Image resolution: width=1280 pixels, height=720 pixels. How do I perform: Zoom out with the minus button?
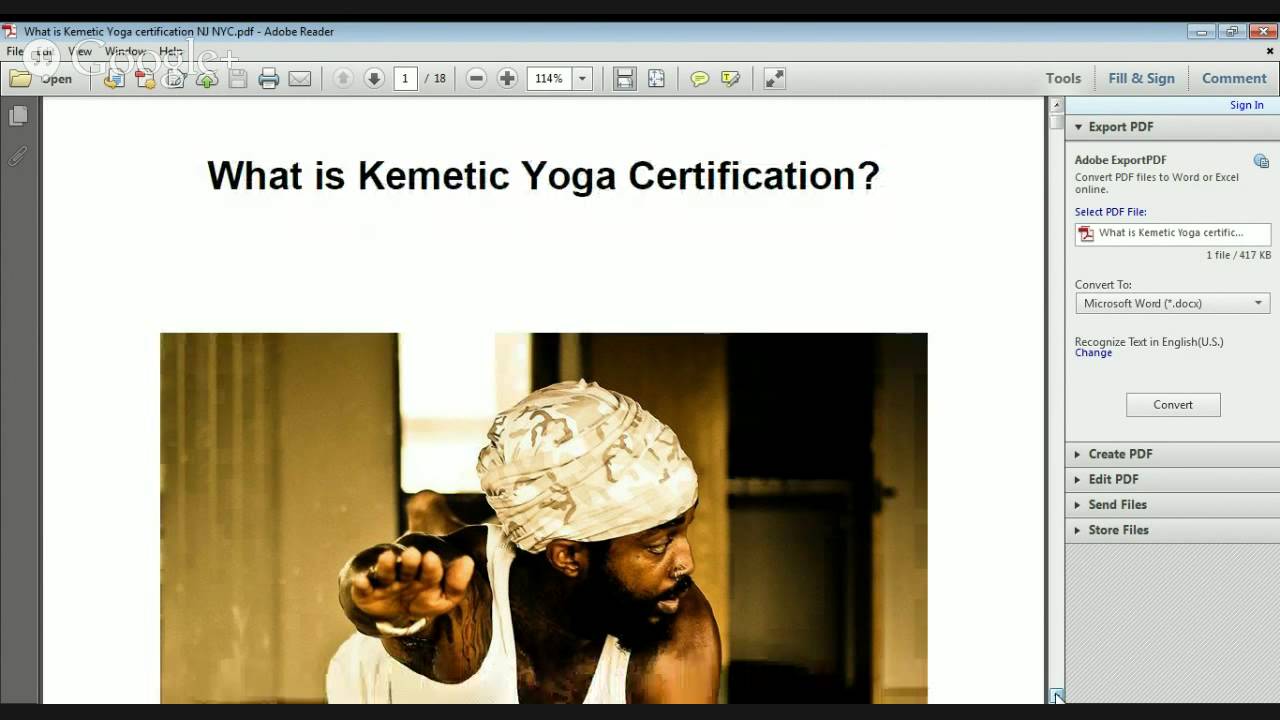click(x=476, y=78)
